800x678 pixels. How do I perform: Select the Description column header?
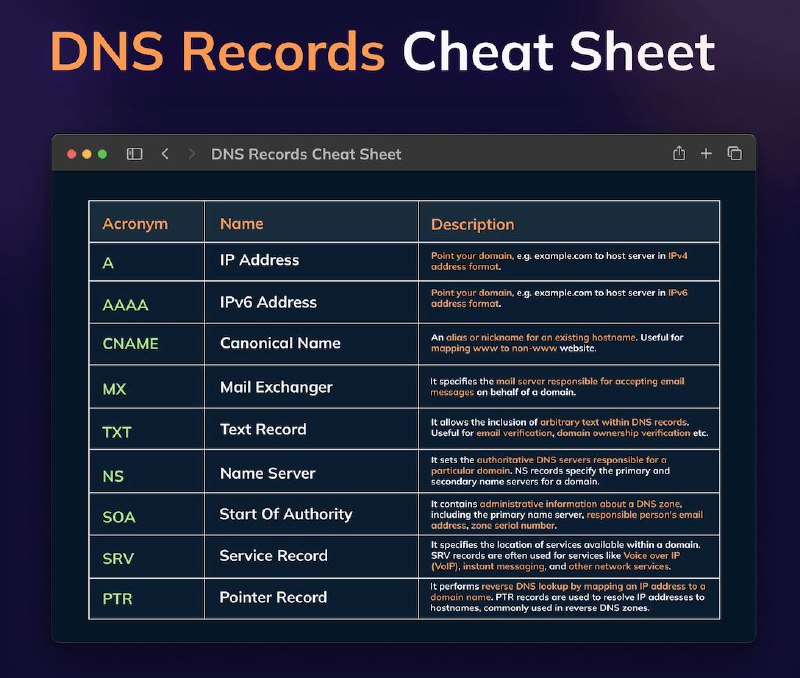(472, 224)
